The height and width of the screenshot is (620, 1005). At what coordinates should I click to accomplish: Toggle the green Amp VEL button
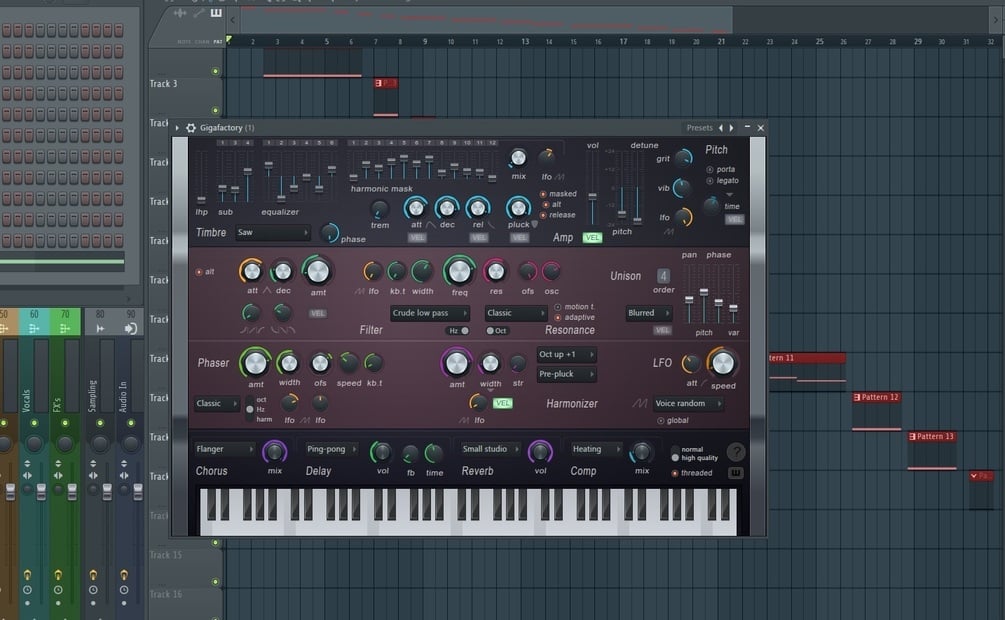pyautogui.click(x=592, y=237)
